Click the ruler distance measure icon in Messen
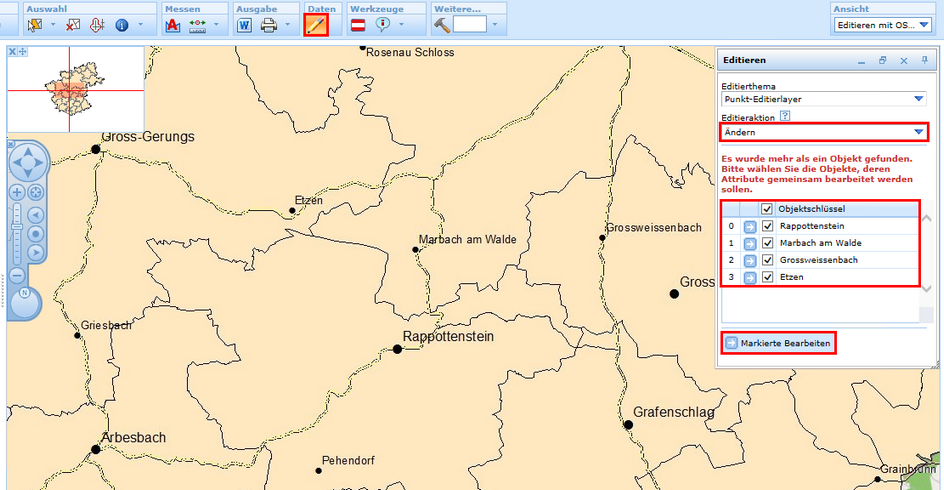This screenshot has width=944, height=490. (197, 25)
